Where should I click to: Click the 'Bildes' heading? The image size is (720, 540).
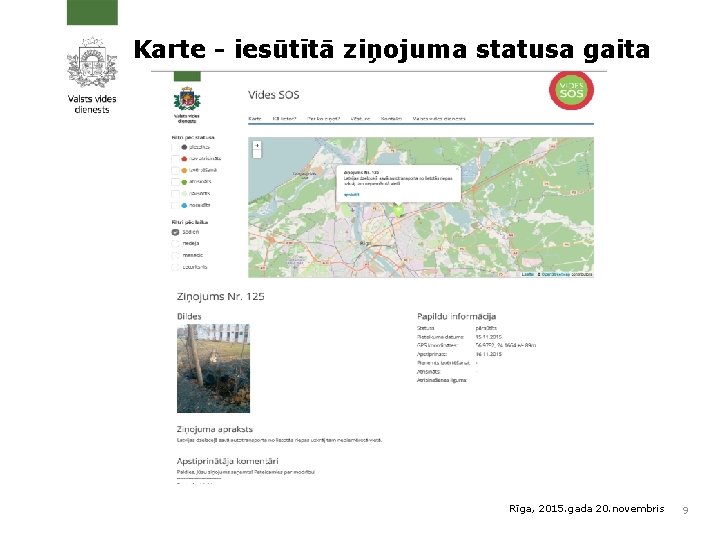tap(189, 316)
